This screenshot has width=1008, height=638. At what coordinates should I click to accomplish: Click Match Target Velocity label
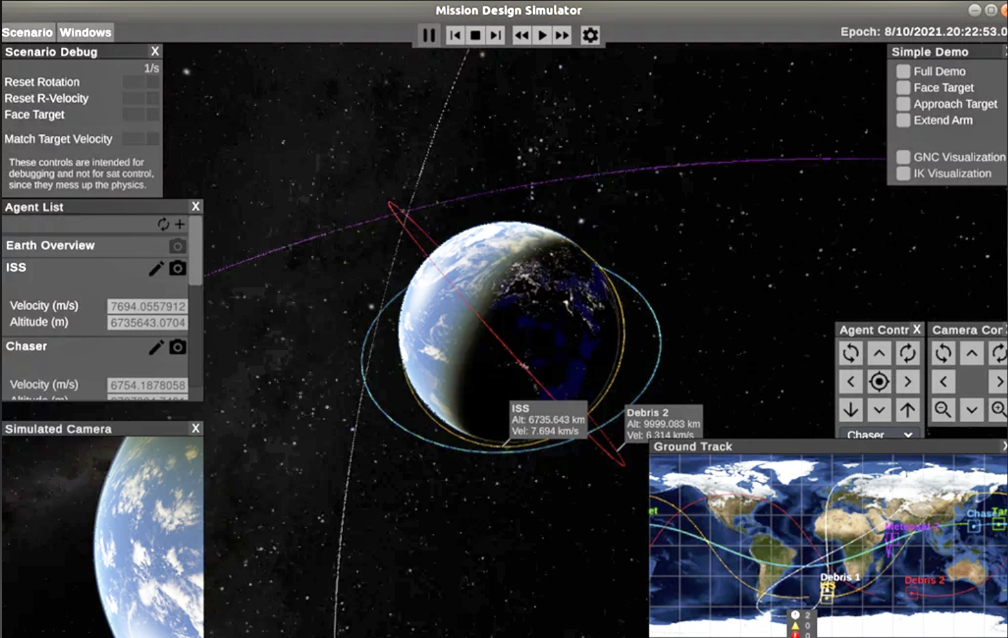coord(58,139)
